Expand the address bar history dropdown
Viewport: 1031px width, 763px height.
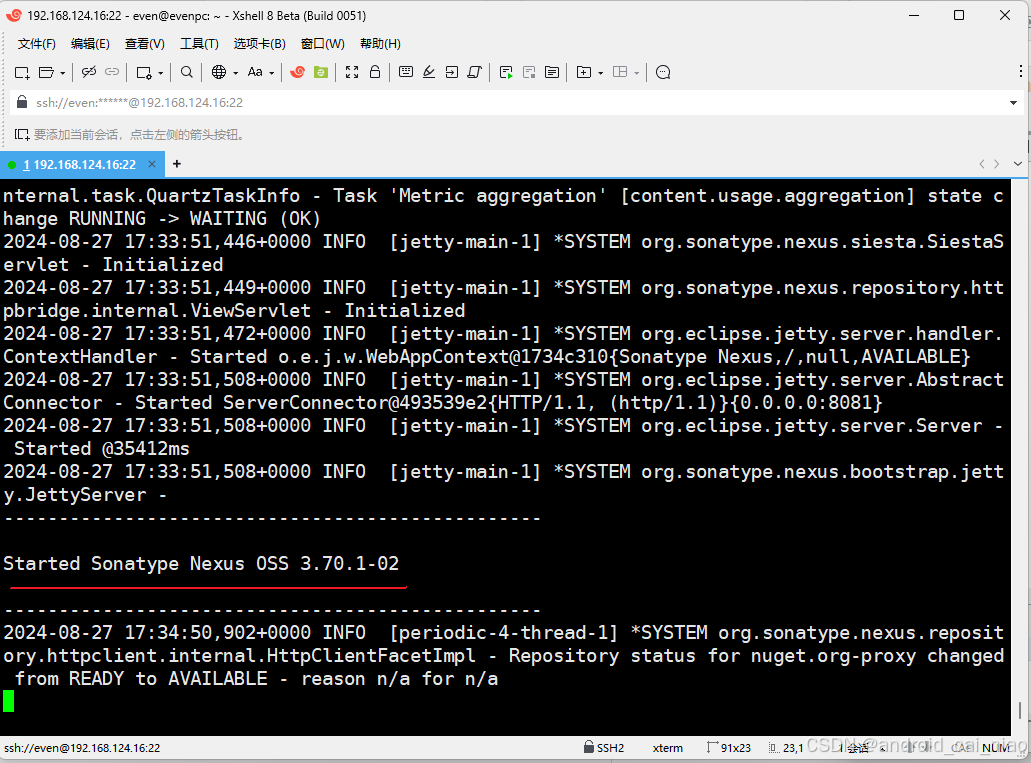1013,103
